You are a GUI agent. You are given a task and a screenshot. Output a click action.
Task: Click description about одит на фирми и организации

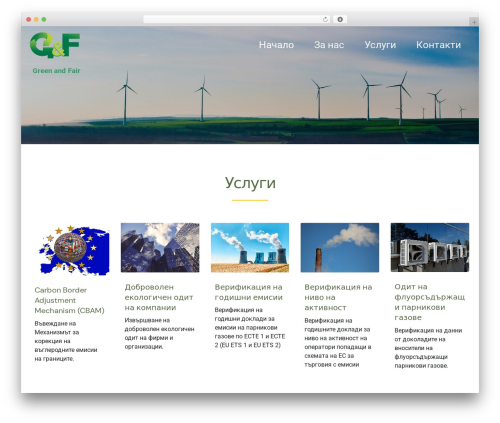click(x=159, y=333)
